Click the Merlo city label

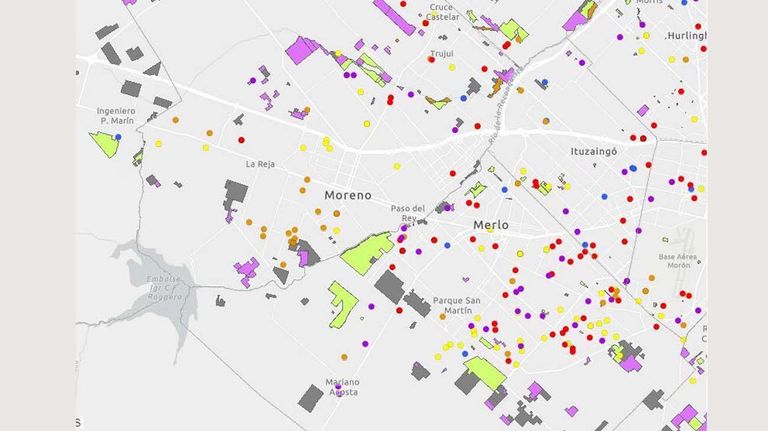click(491, 225)
